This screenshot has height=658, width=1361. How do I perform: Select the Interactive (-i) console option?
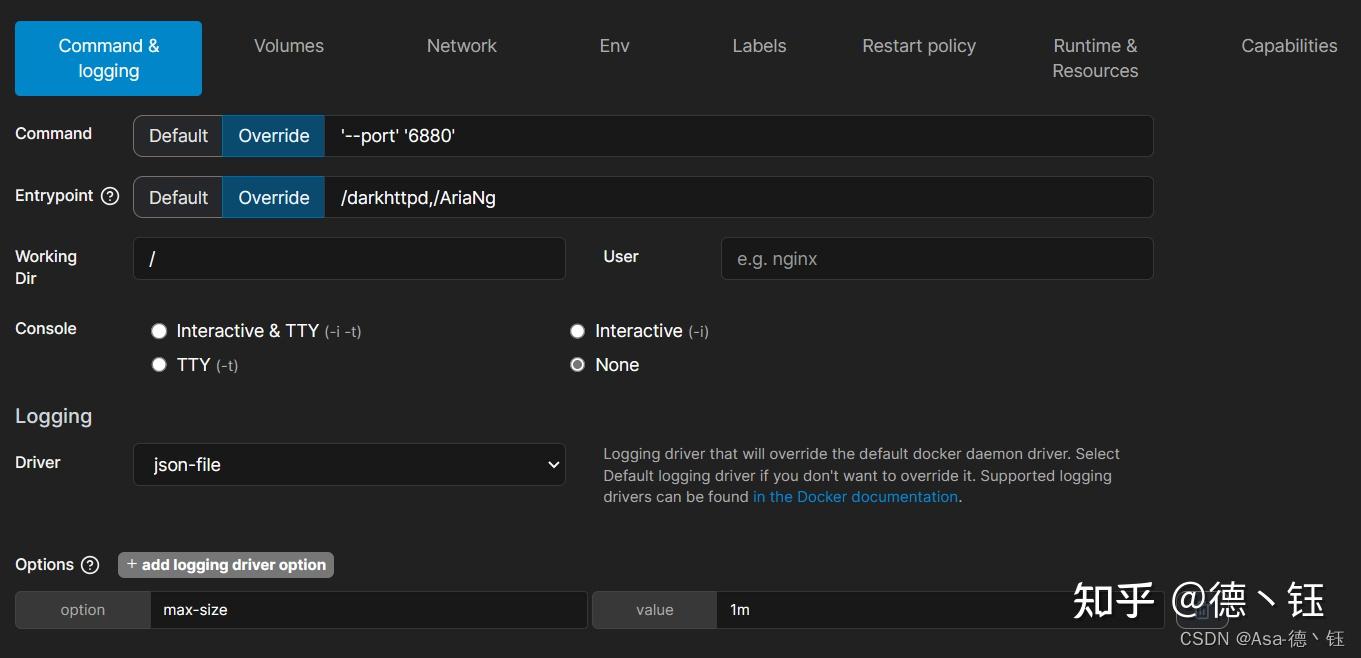click(x=577, y=331)
